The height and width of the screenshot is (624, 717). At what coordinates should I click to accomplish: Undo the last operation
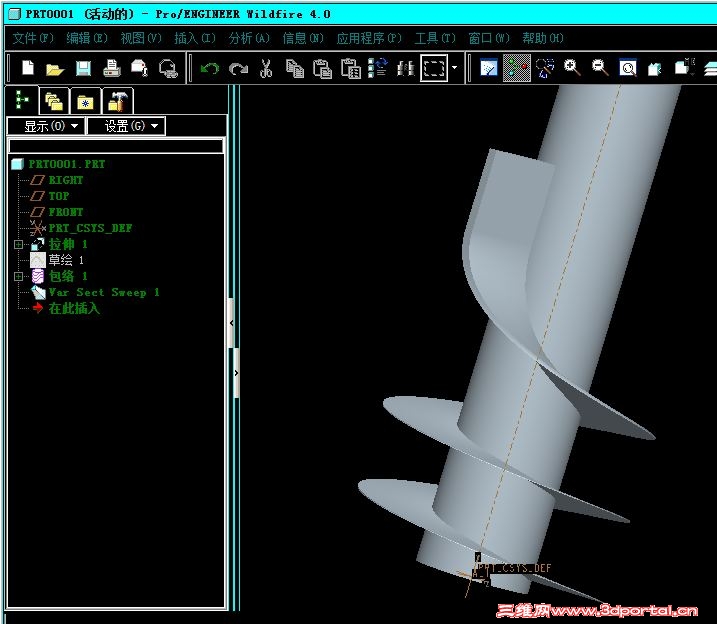pyautogui.click(x=210, y=69)
